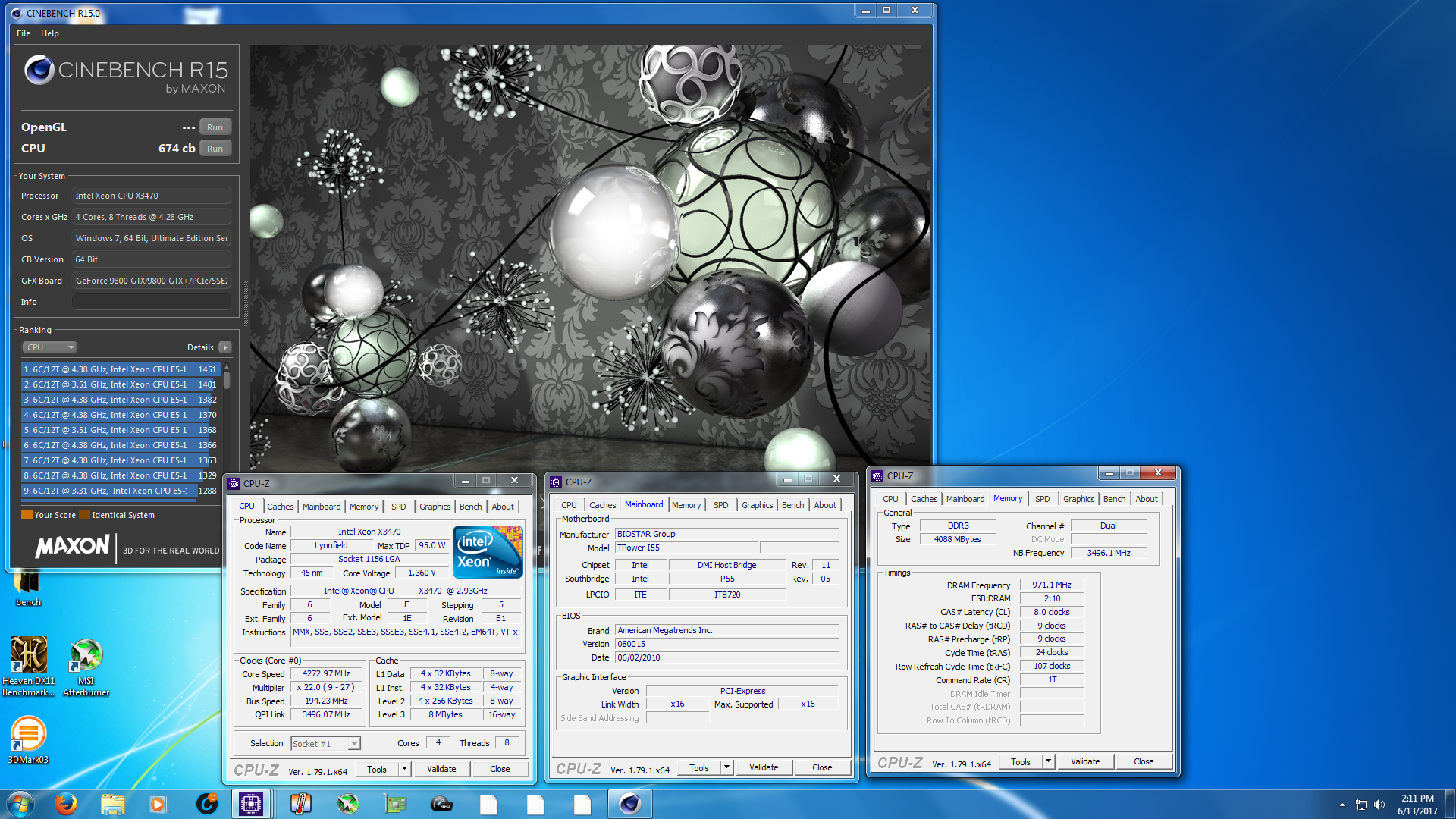
Task: Open Tools dropdown arrow in CPU-Z Memory window
Action: [x=1048, y=761]
